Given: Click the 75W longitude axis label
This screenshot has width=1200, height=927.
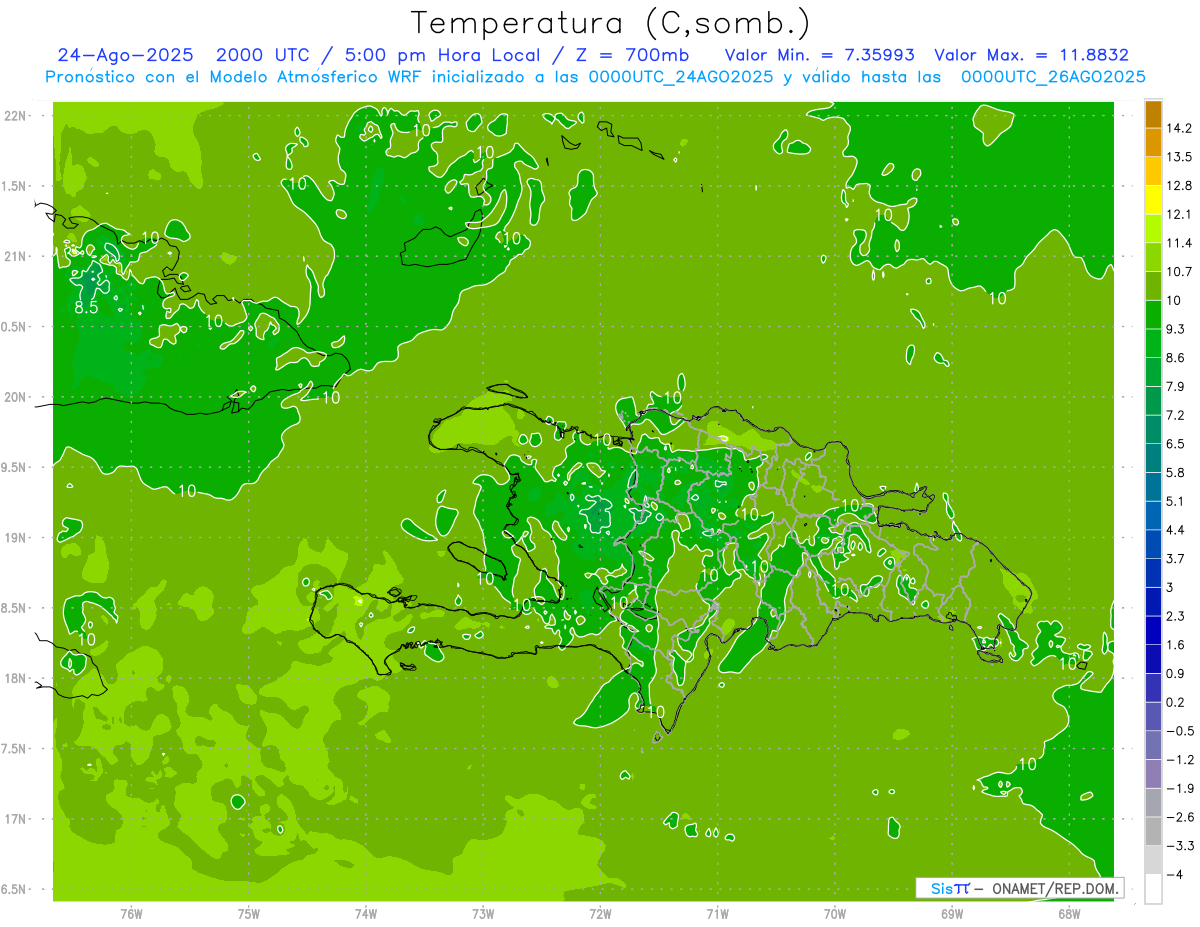Looking at the screenshot, I should point(248,914).
